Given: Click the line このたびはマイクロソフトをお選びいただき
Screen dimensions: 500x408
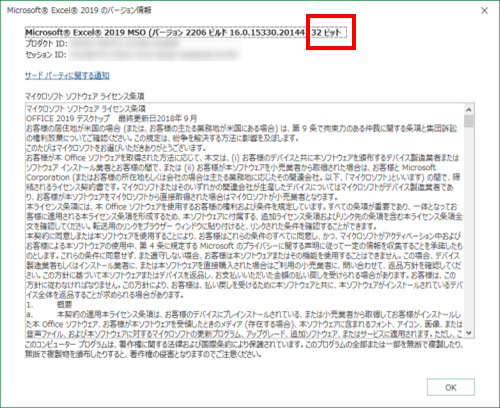Looking at the screenshot, I should click(116, 148).
